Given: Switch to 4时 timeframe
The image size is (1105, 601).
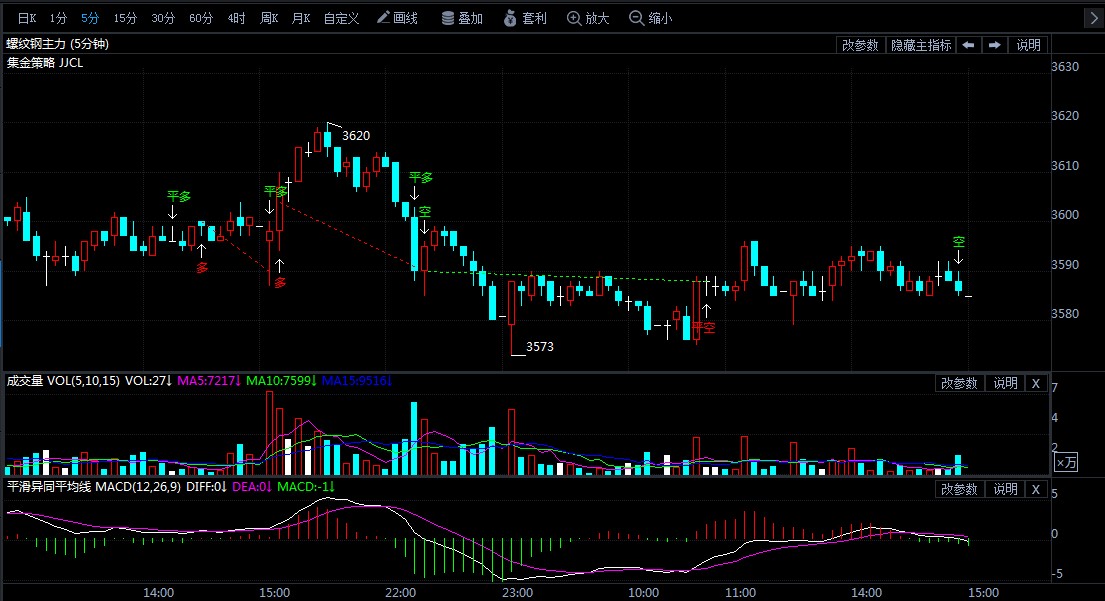Looking at the screenshot, I should click(x=237, y=18).
